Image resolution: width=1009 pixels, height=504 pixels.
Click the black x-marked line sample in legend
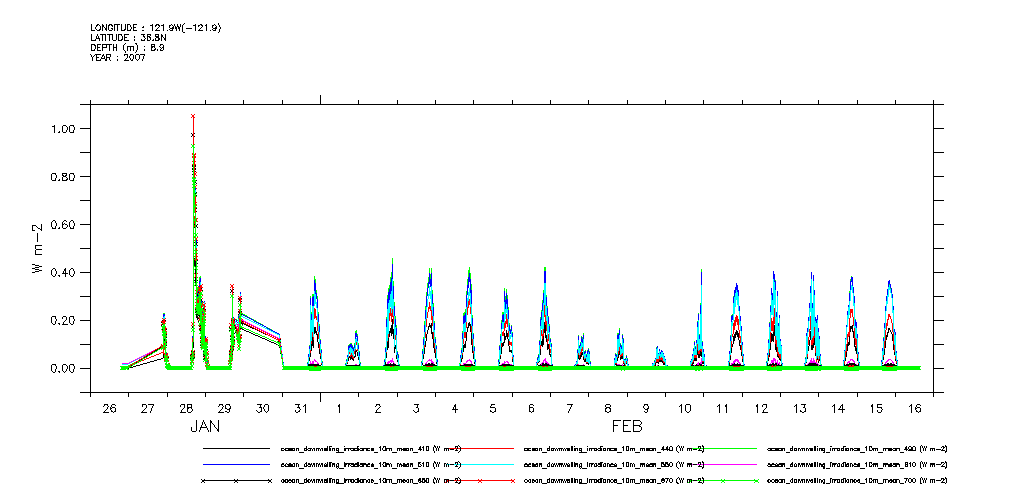[x=236, y=481]
